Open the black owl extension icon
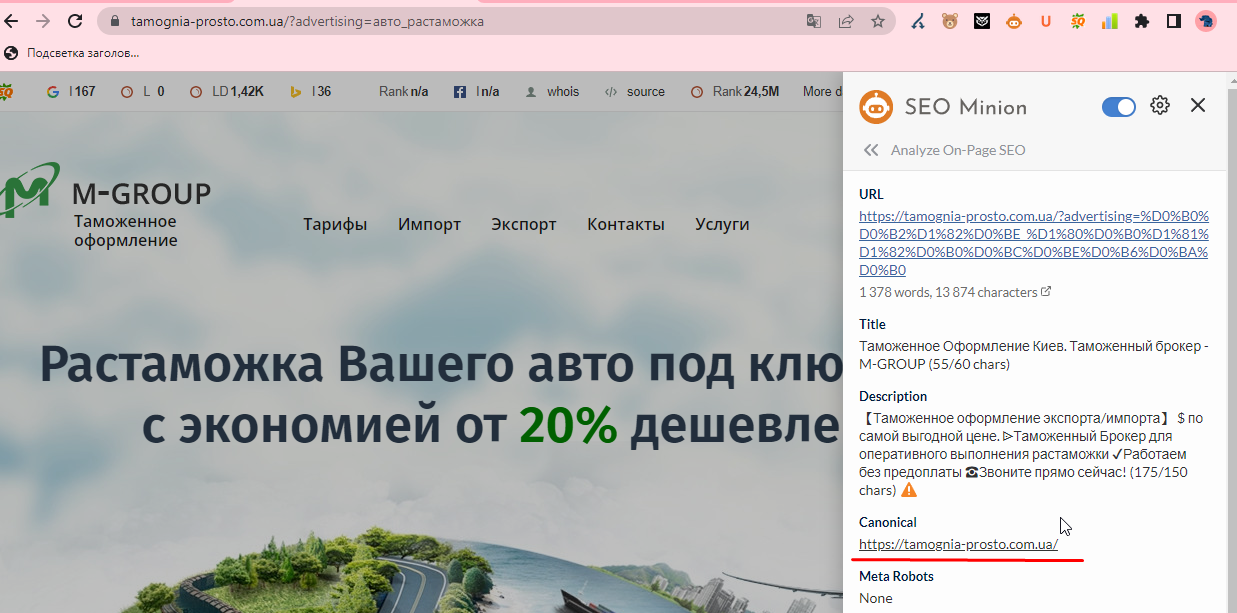Screen dimensions: 1237x613 pos(982,21)
